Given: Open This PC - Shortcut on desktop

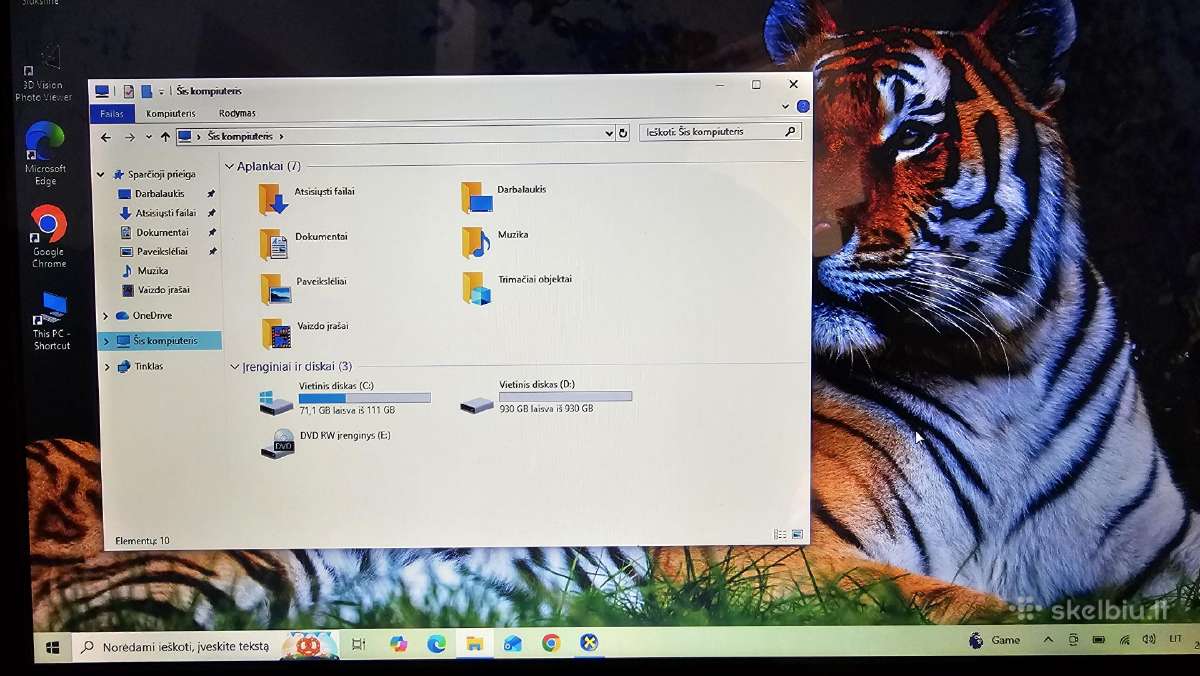Looking at the screenshot, I should pos(52,321).
